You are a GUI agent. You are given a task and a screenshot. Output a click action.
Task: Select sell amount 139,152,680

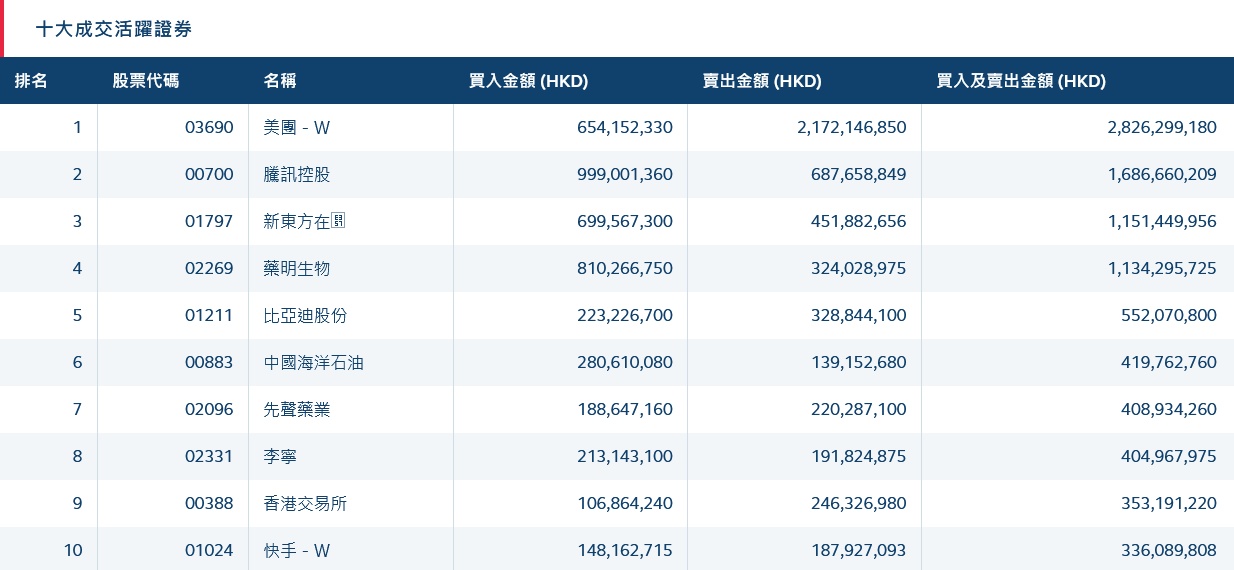[x=859, y=362]
